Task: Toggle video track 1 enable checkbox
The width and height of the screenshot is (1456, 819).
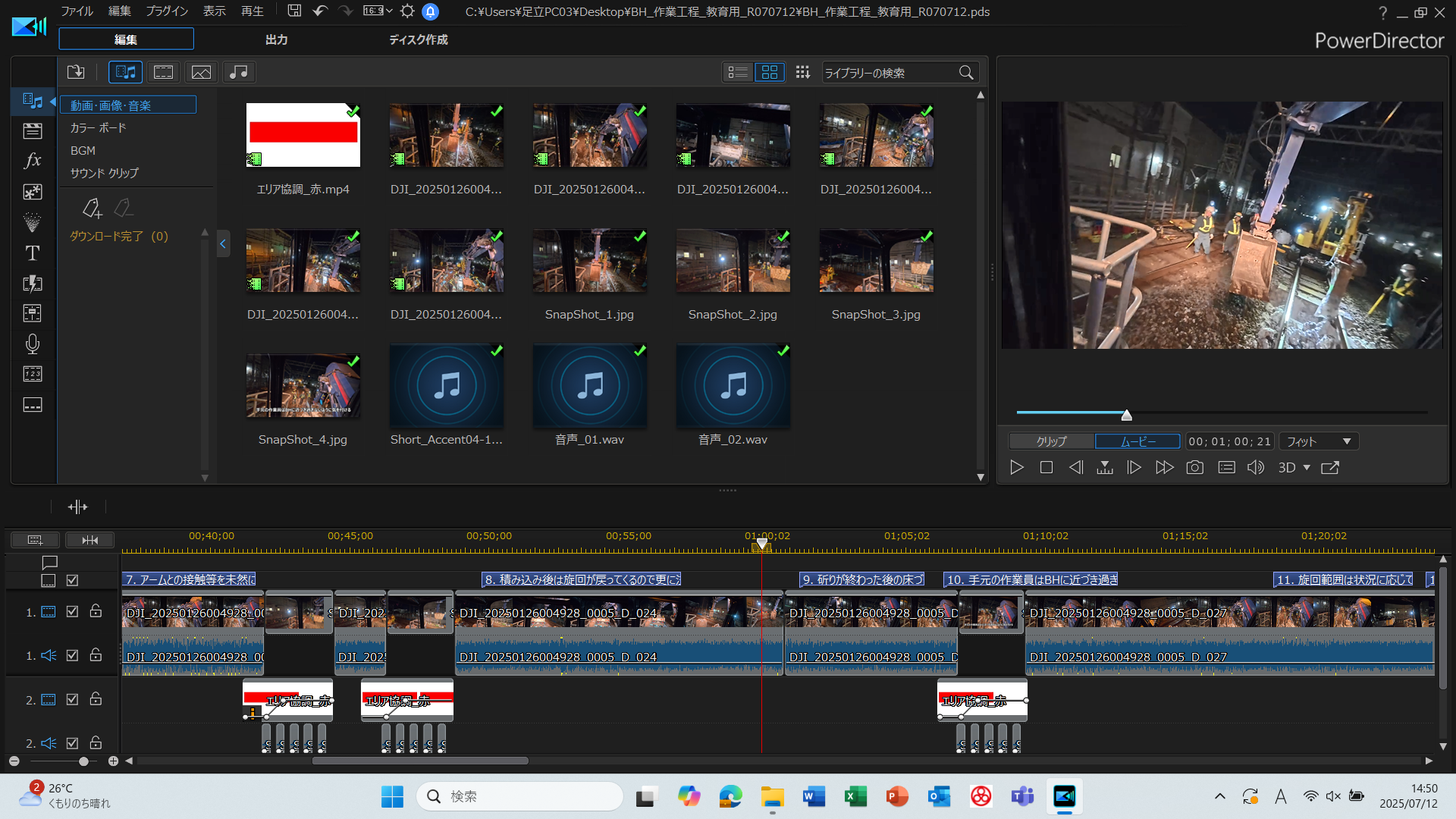Action: pos(73,611)
